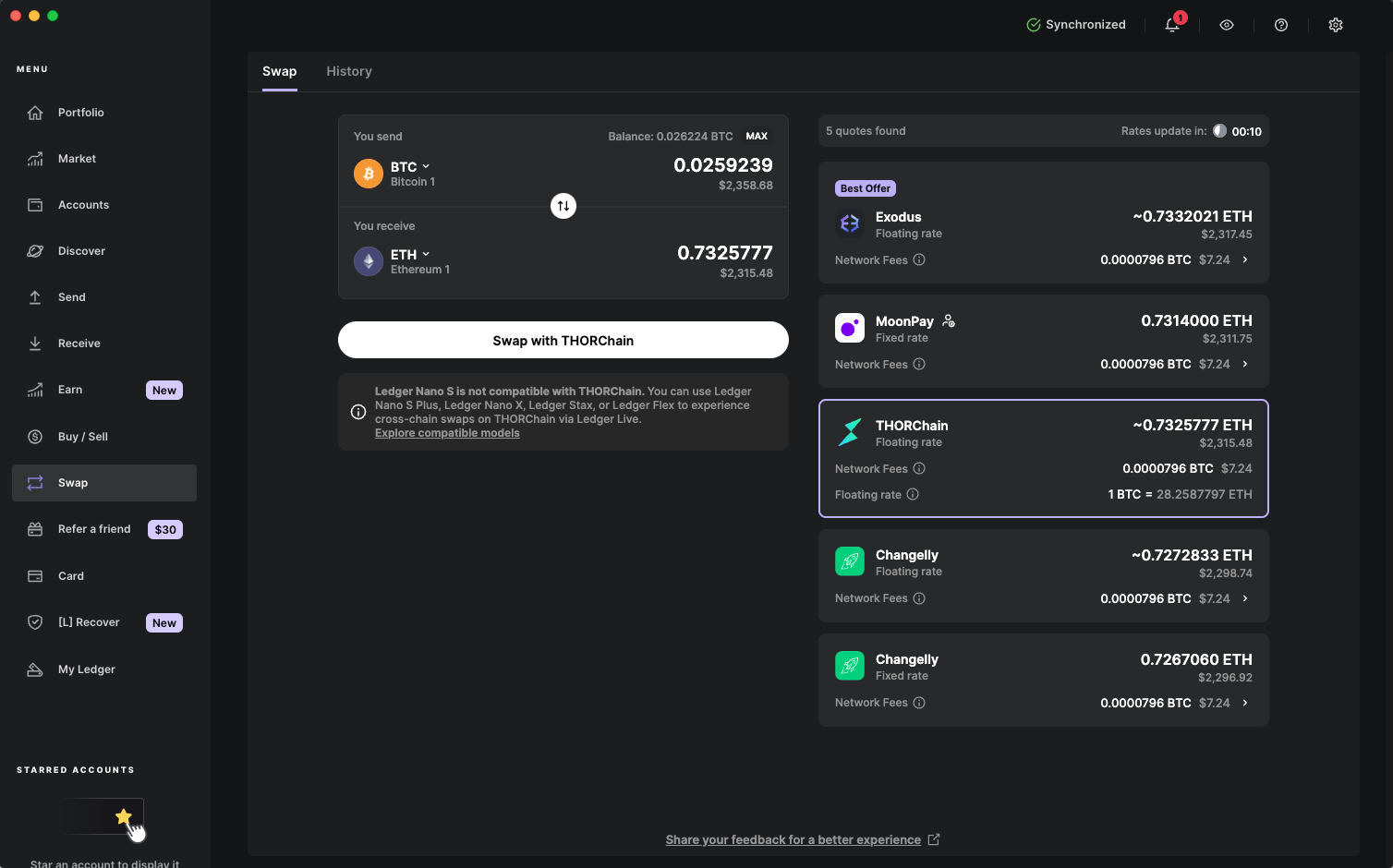Open the Send crypto panel
The height and width of the screenshot is (868, 1393).
coord(70,296)
